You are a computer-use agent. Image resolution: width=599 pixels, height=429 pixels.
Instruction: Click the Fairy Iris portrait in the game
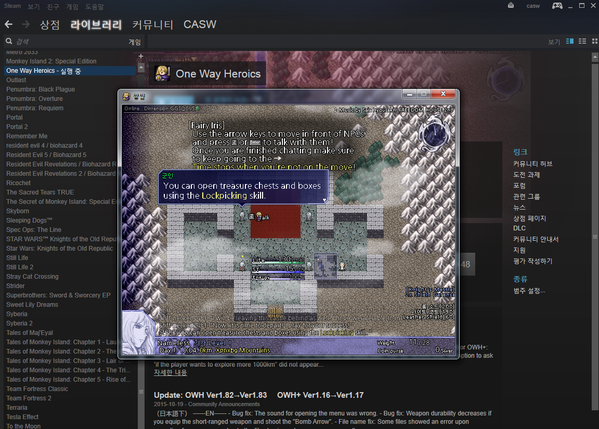(138, 332)
